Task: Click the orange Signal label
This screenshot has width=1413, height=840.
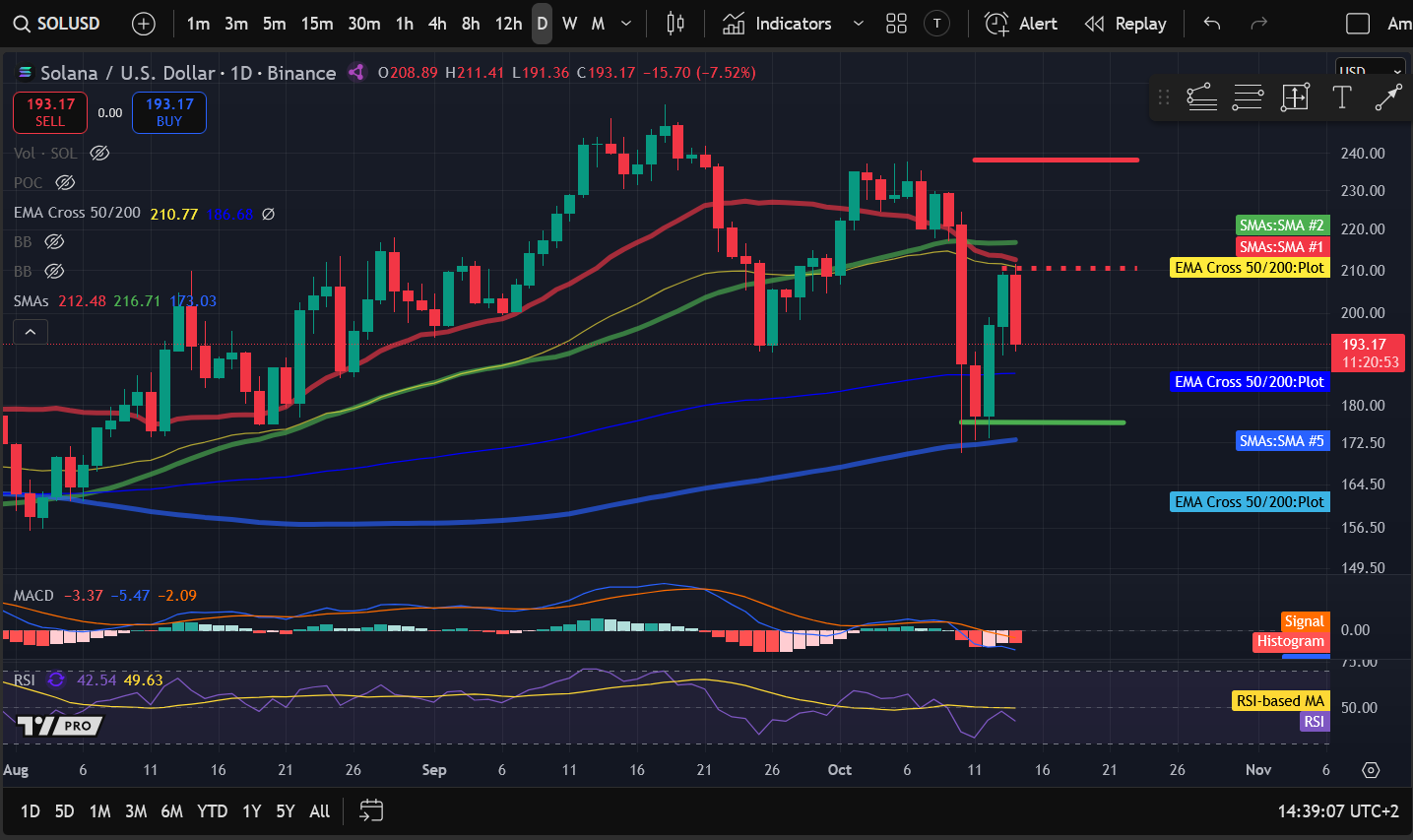Action: (1304, 621)
